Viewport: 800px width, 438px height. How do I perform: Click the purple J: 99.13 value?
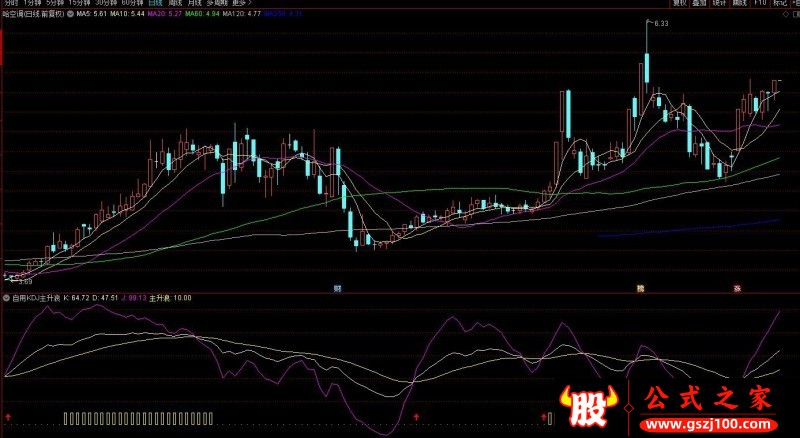point(134,298)
